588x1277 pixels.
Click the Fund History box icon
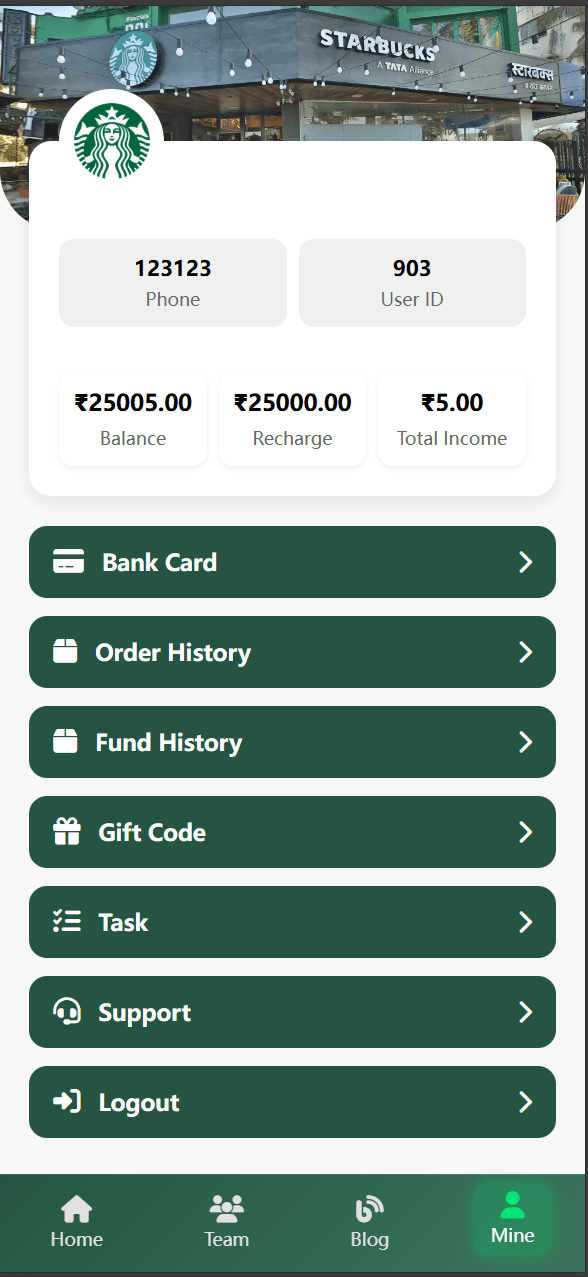click(65, 742)
